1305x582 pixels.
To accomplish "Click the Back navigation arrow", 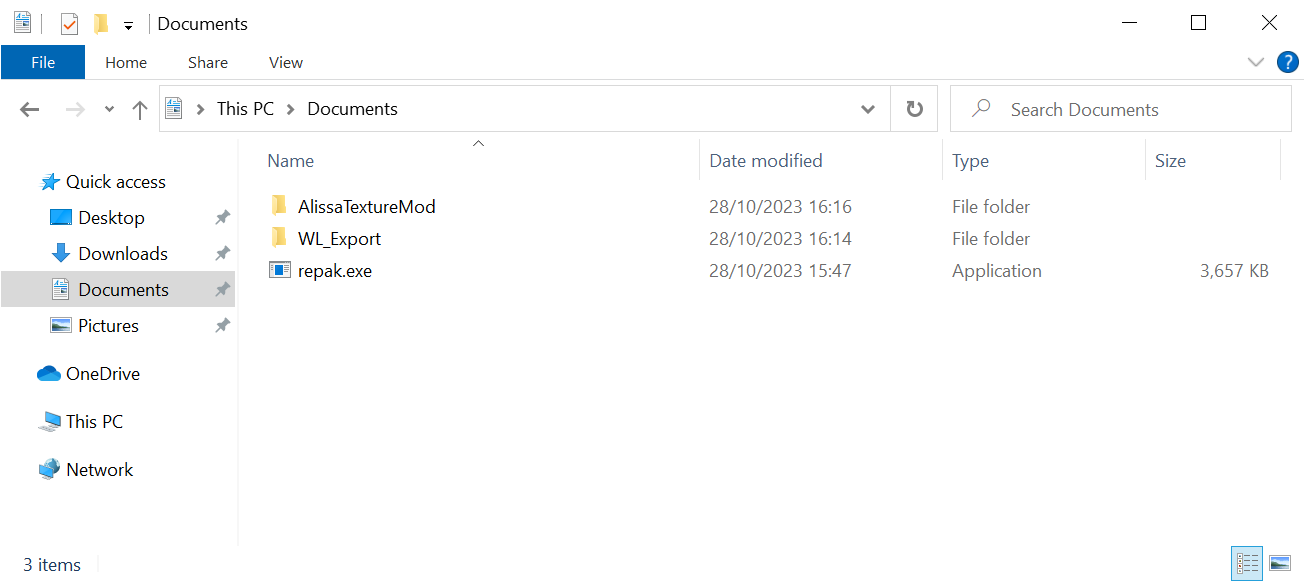I will [x=30, y=110].
